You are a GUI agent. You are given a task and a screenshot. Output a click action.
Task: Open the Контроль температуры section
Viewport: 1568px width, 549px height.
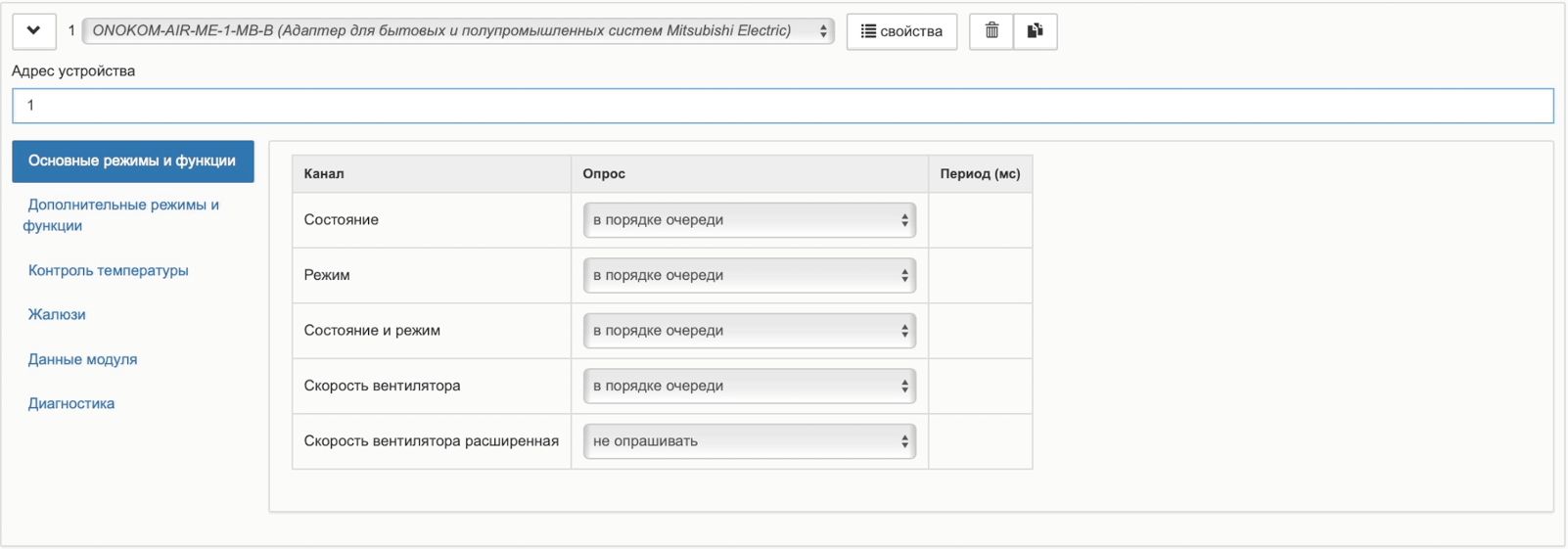[108, 271]
